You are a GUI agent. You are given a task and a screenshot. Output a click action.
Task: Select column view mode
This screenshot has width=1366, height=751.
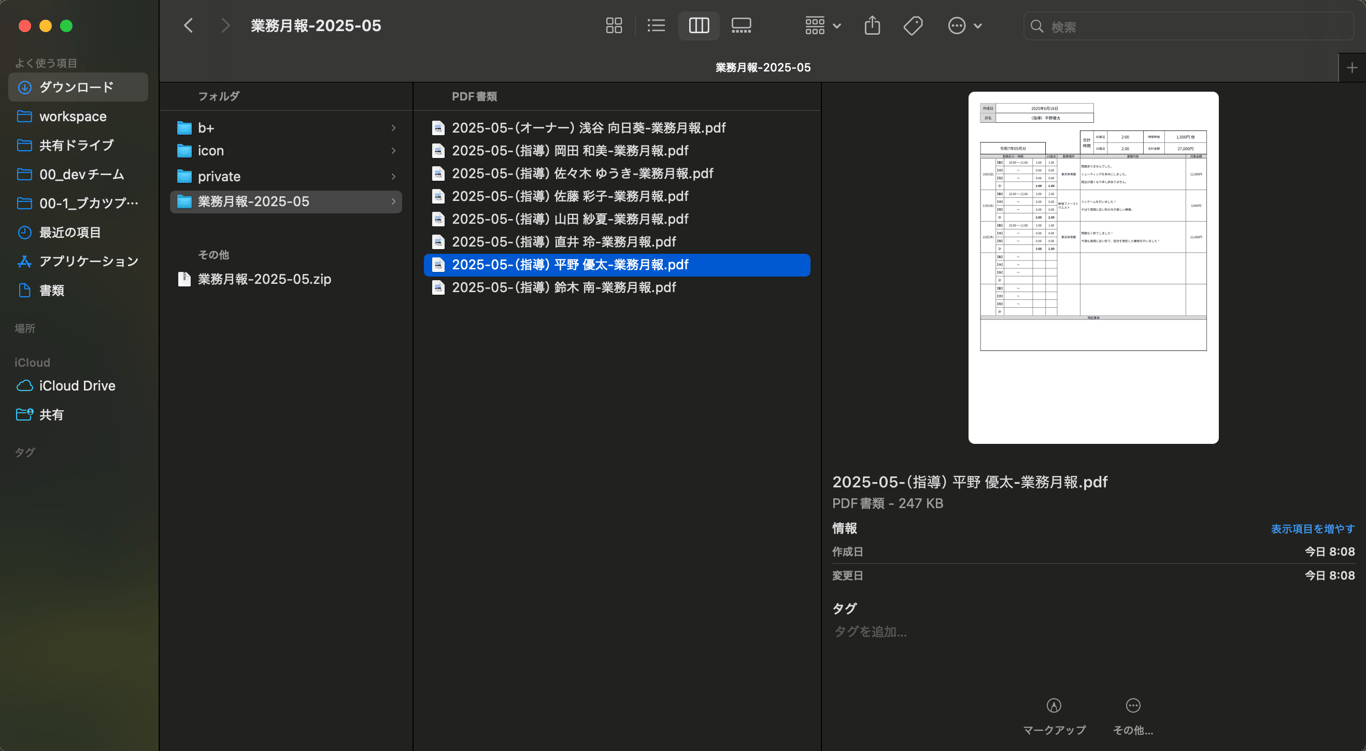pyautogui.click(x=698, y=26)
